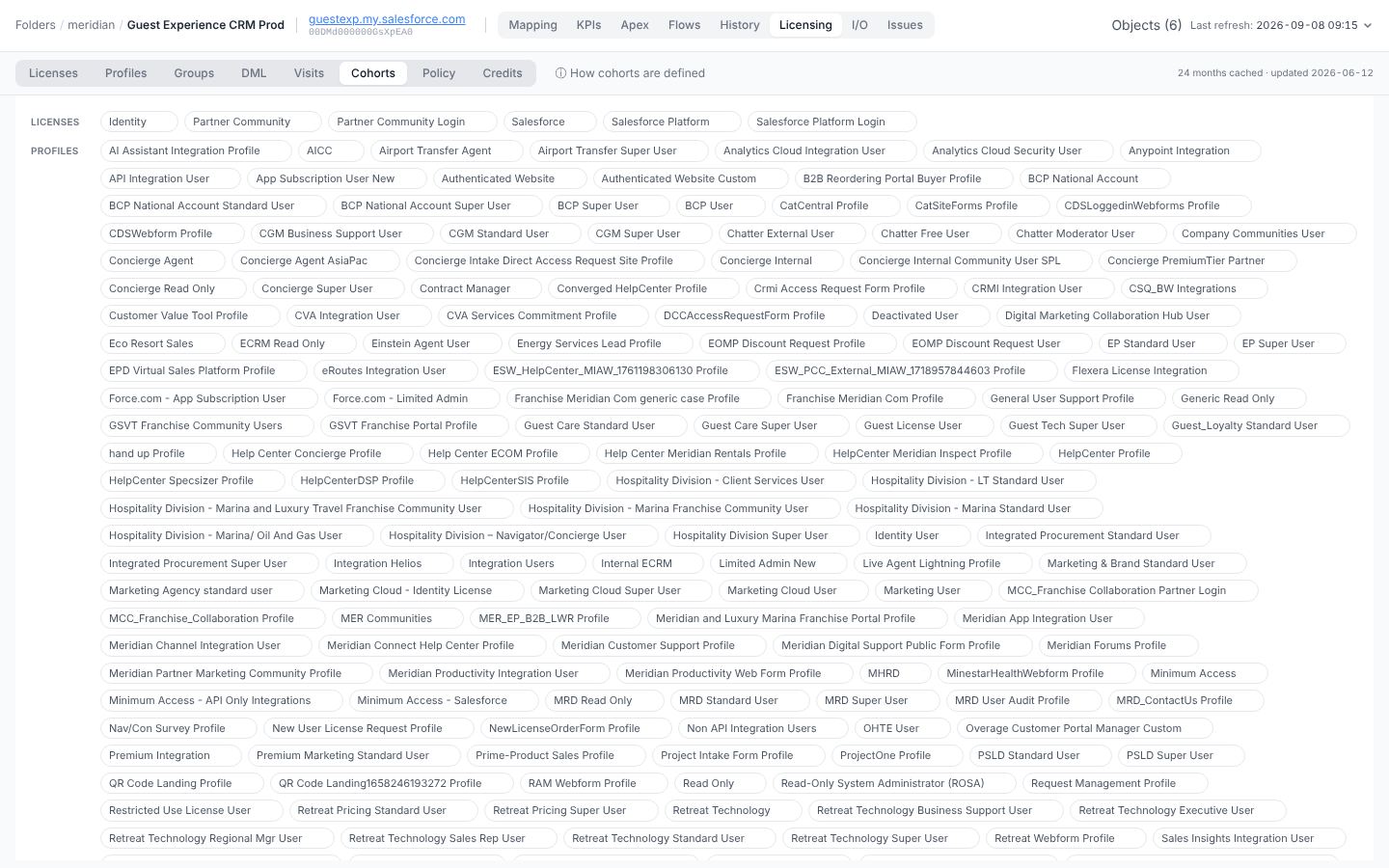Select the Read-Only System Administrator (ROSA) chip
1389x868 pixels.
(x=894, y=783)
